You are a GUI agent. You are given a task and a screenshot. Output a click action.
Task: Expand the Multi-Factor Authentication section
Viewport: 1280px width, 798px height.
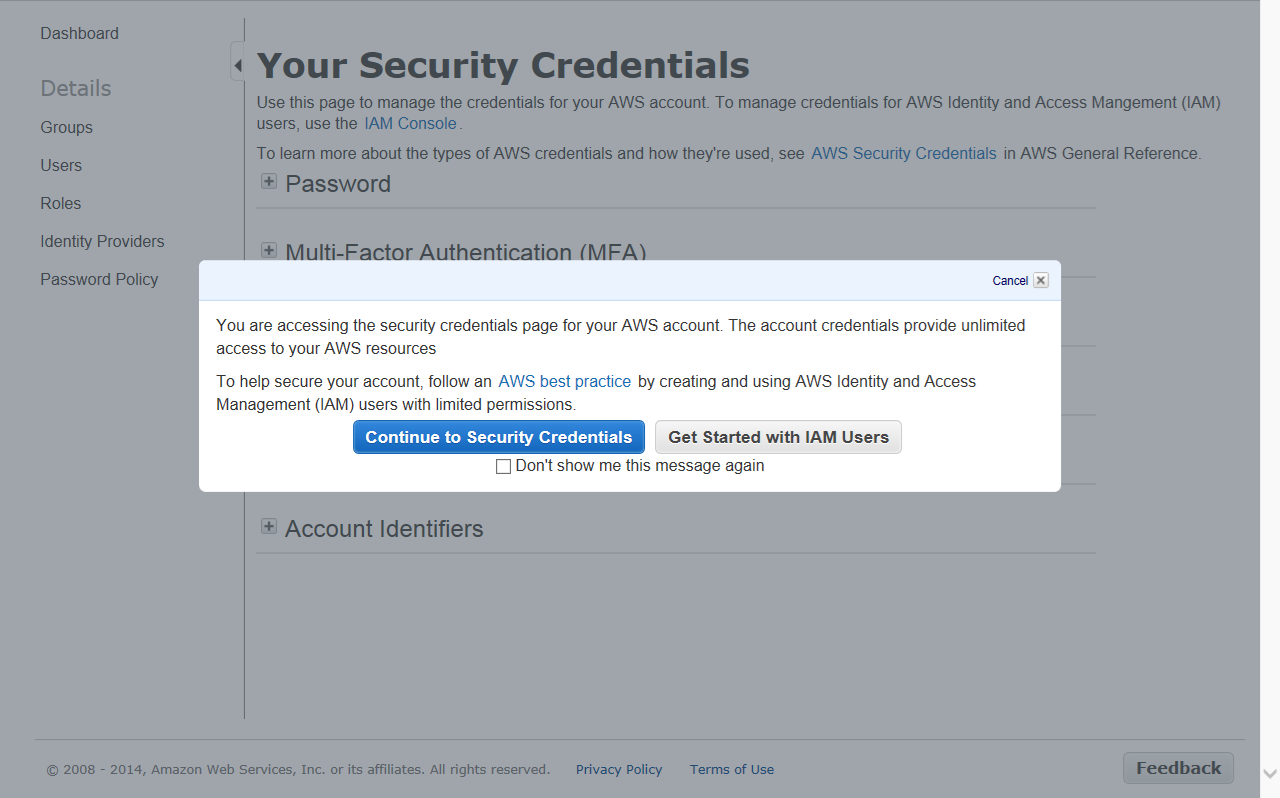point(269,250)
